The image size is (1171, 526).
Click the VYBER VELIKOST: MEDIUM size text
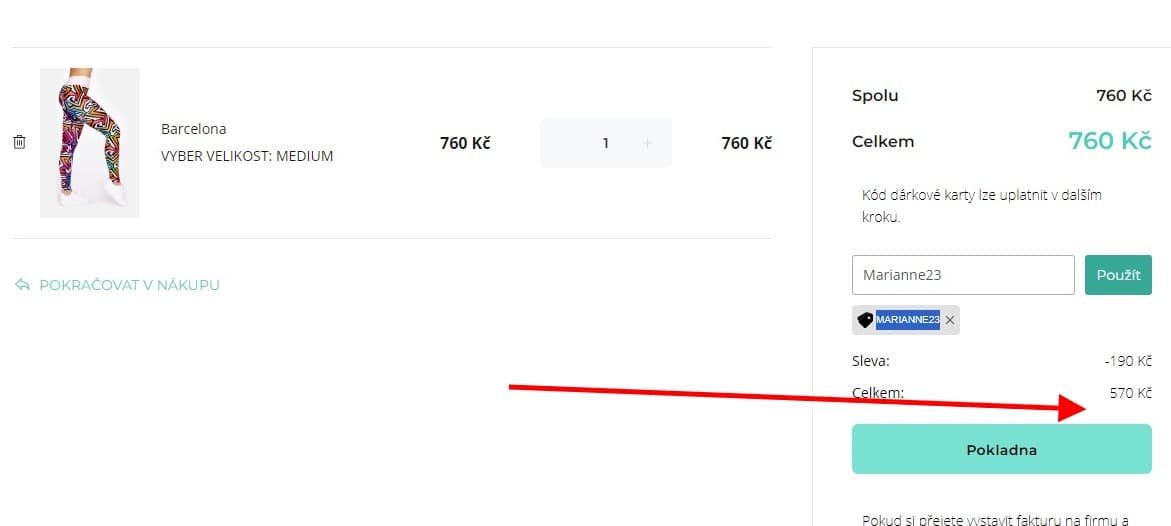click(247, 156)
